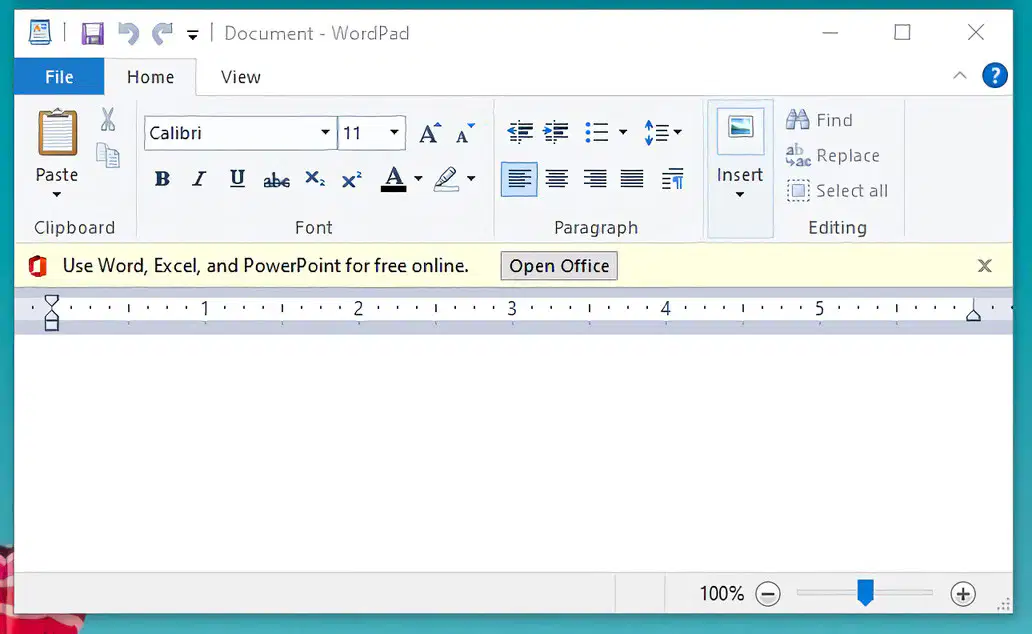This screenshot has height=634, width=1032.
Task: Toggle strikethrough formatting
Action: tap(276, 179)
